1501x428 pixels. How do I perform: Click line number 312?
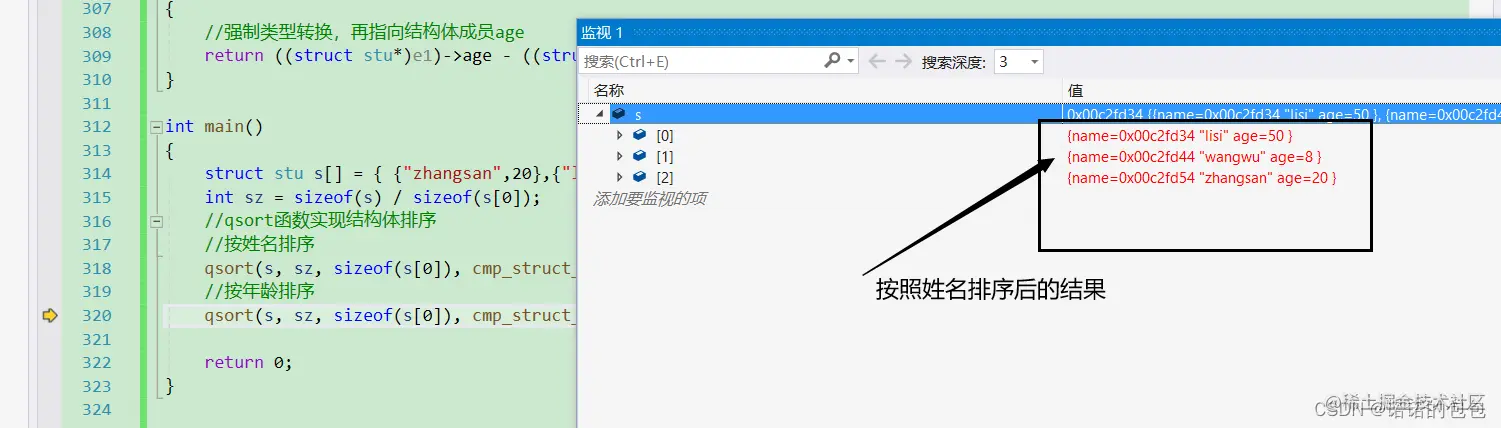coord(96,126)
